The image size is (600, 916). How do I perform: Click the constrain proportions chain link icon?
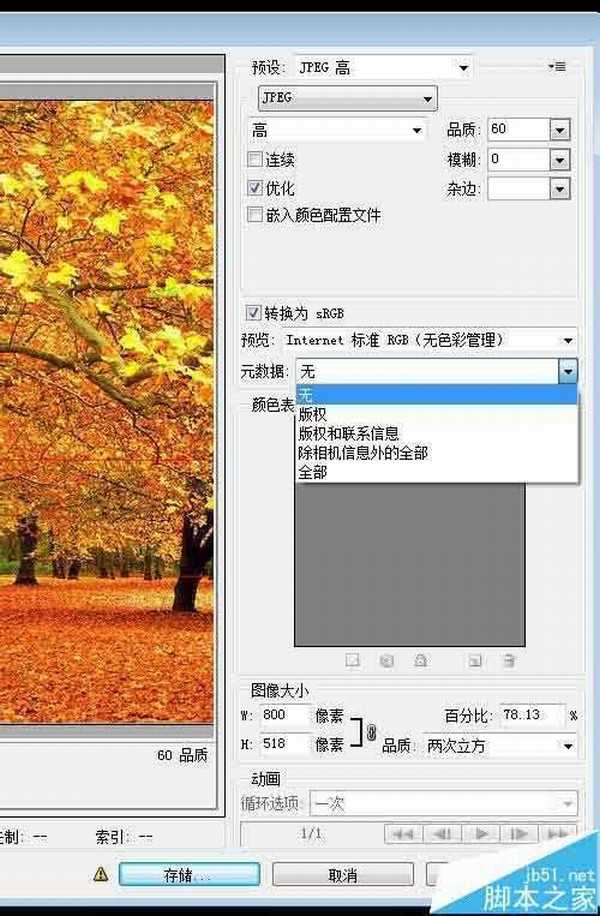coord(371,732)
